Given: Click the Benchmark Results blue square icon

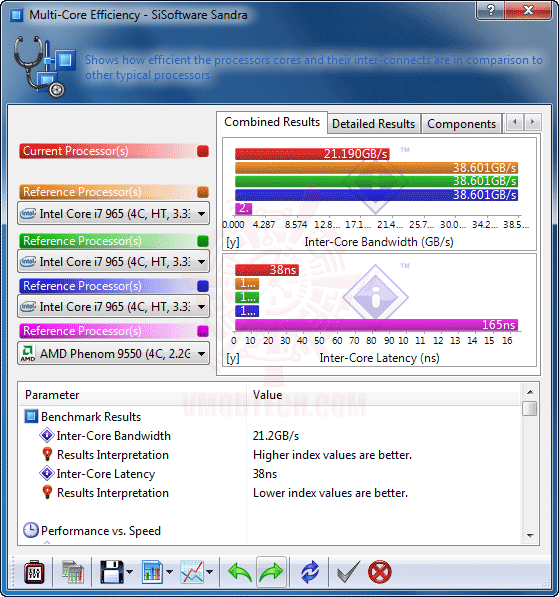Looking at the screenshot, I should [x=31, y=417].
